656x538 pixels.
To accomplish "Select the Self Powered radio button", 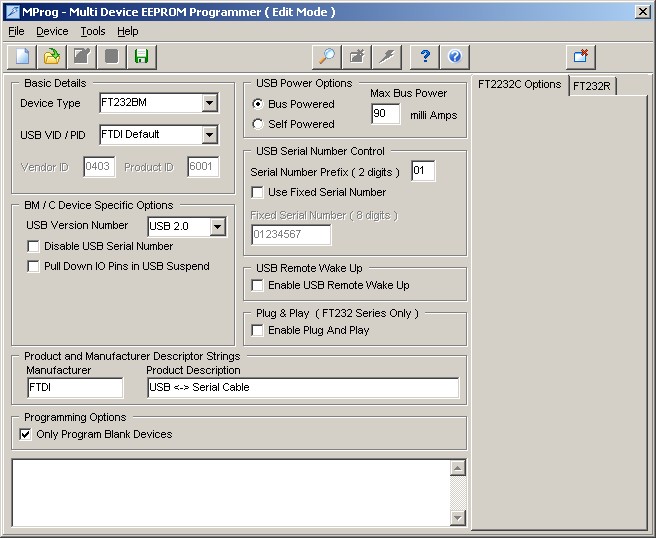I will tap(258, 124).
